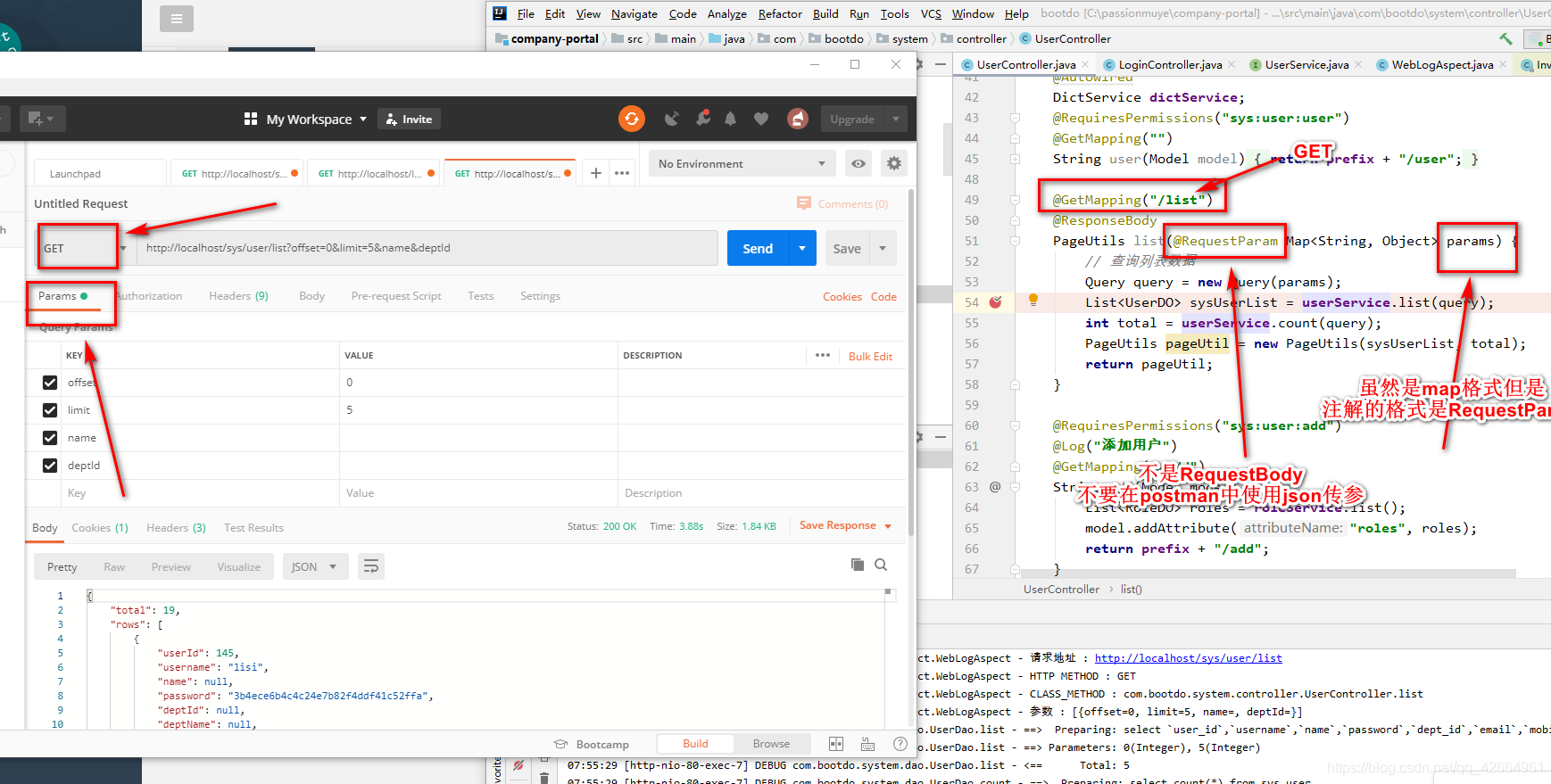Open the column options dots in params table
The height and width of the screenshot is (784, 1551).
[823, 355]
